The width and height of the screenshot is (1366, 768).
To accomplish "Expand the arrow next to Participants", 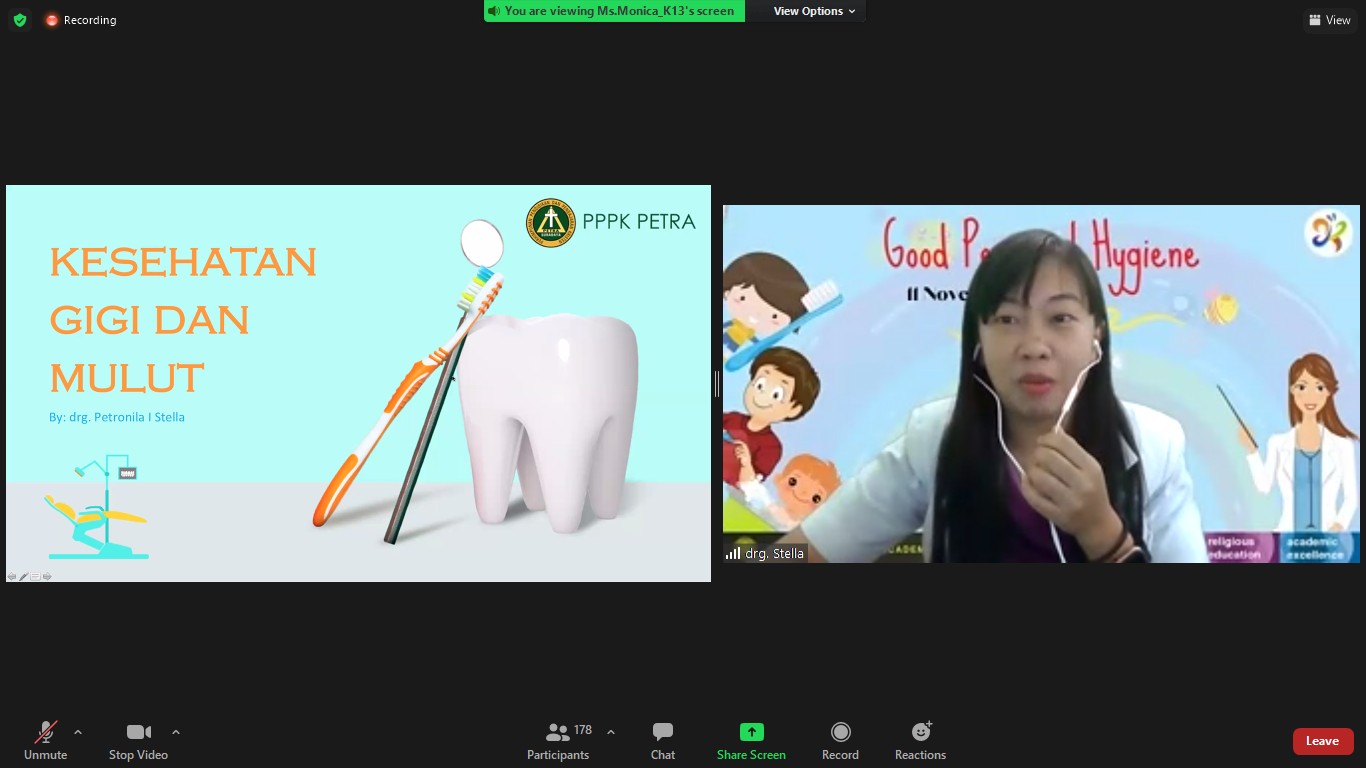I will [611, 732].
